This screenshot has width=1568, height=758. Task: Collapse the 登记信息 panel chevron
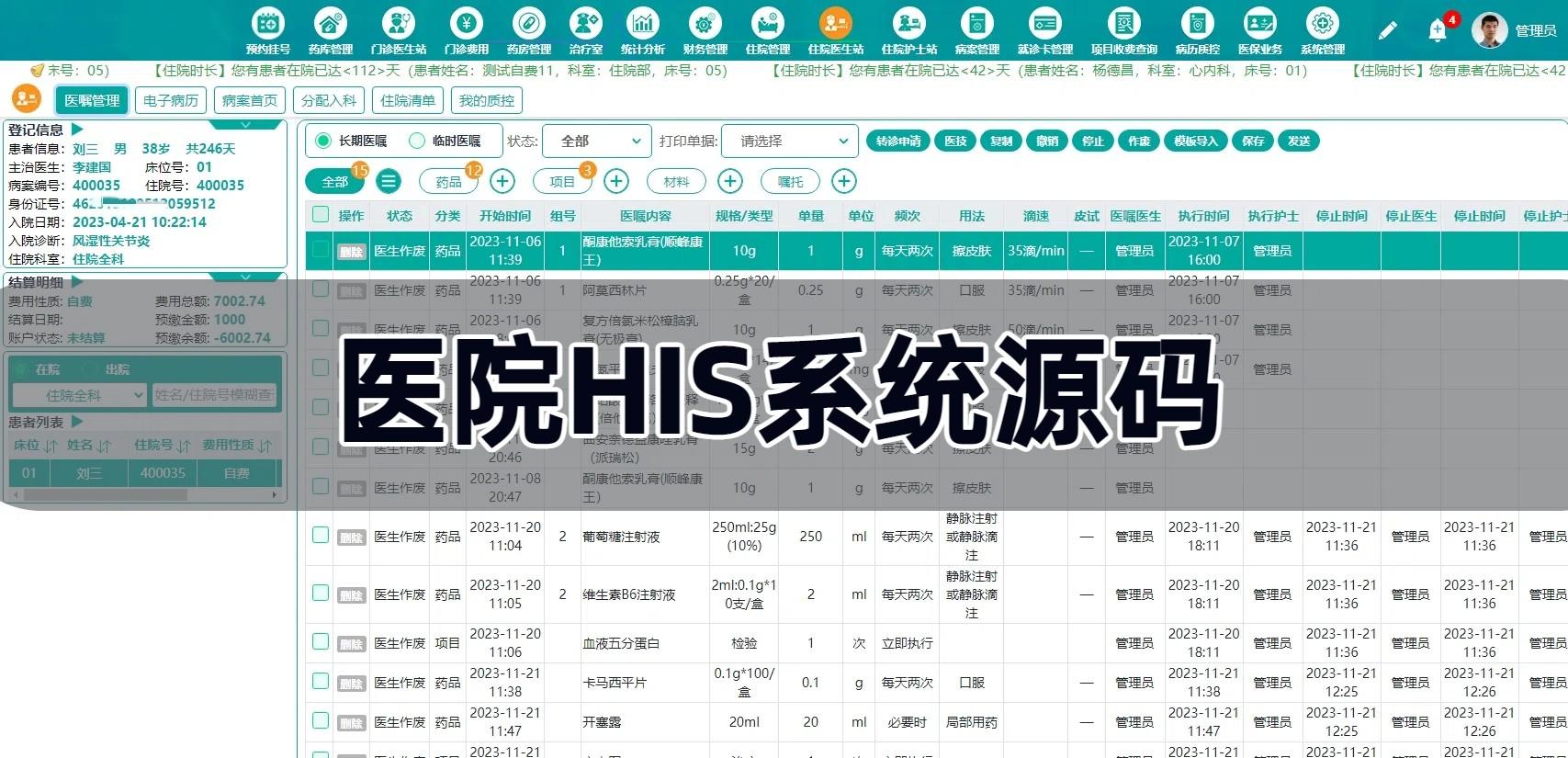(x=245, y=125)
